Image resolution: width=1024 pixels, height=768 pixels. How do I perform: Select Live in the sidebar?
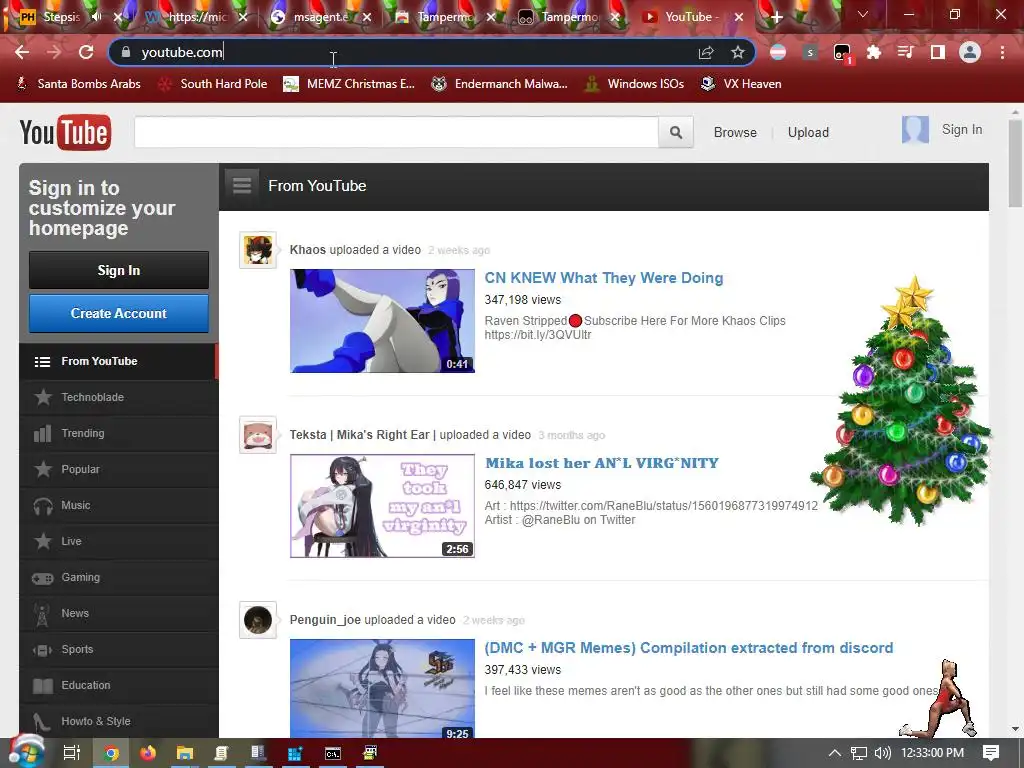pos(118,541)
